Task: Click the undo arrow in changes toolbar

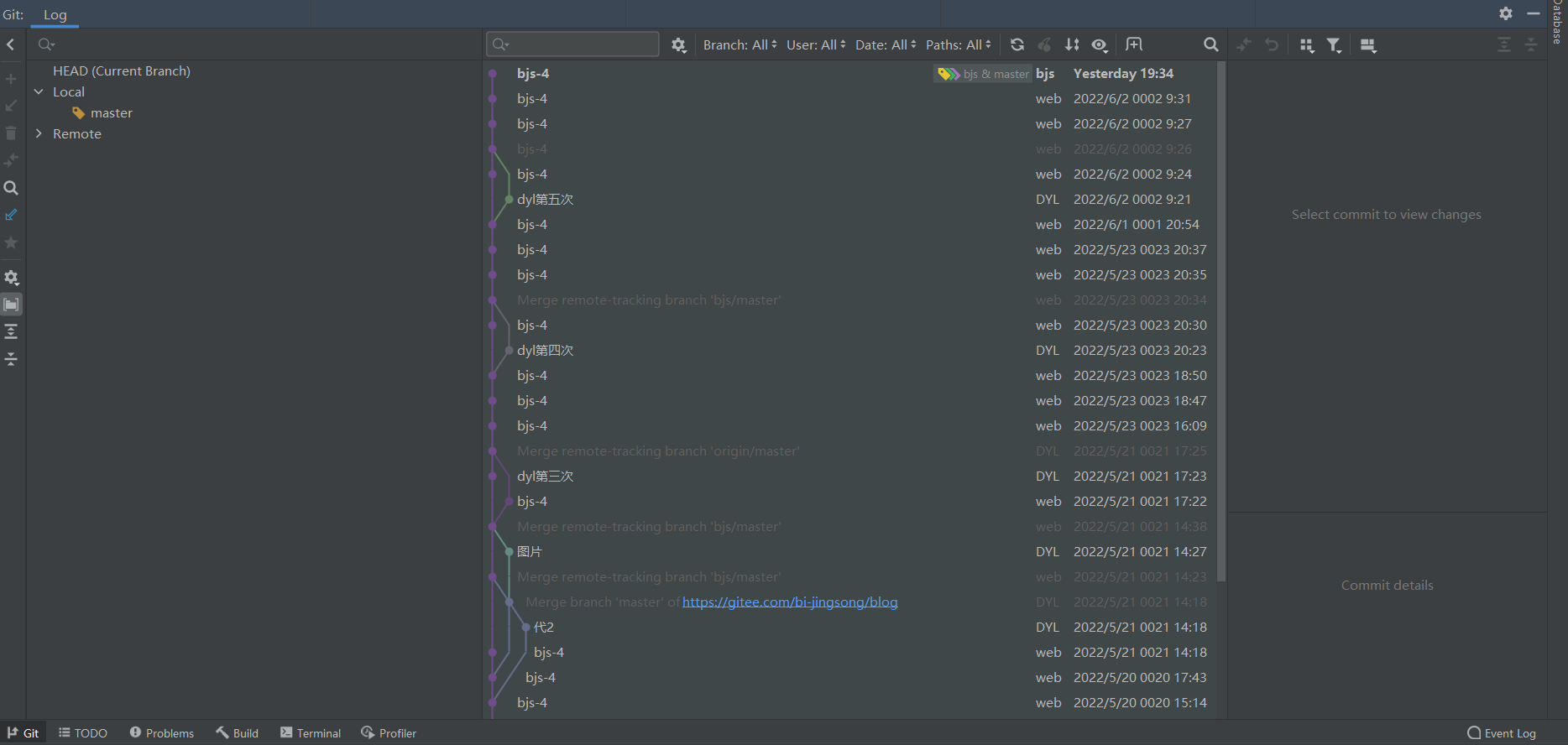Action: click(1272, 44)
